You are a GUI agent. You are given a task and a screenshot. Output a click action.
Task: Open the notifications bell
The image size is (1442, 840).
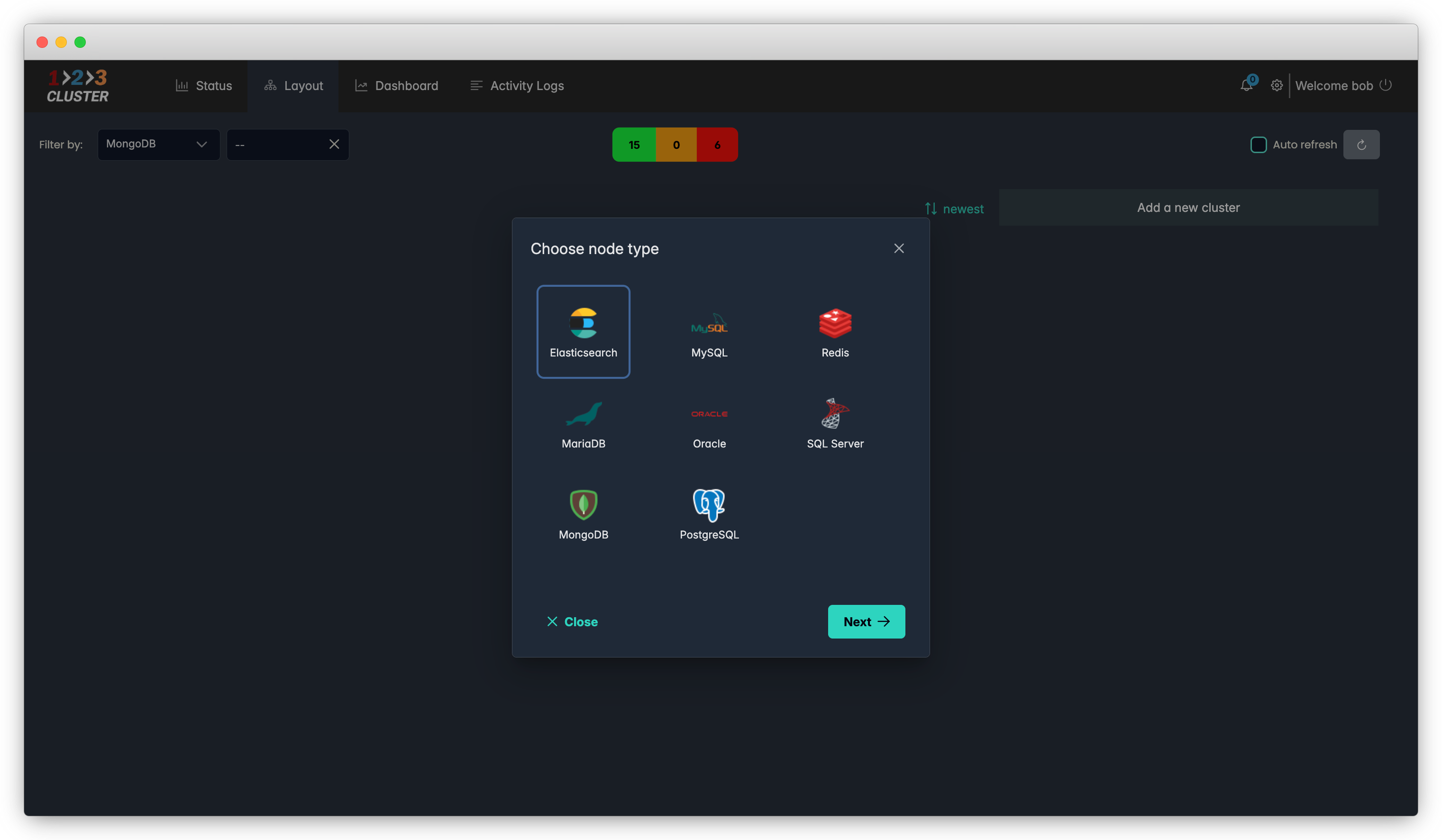pos(1246,86)
